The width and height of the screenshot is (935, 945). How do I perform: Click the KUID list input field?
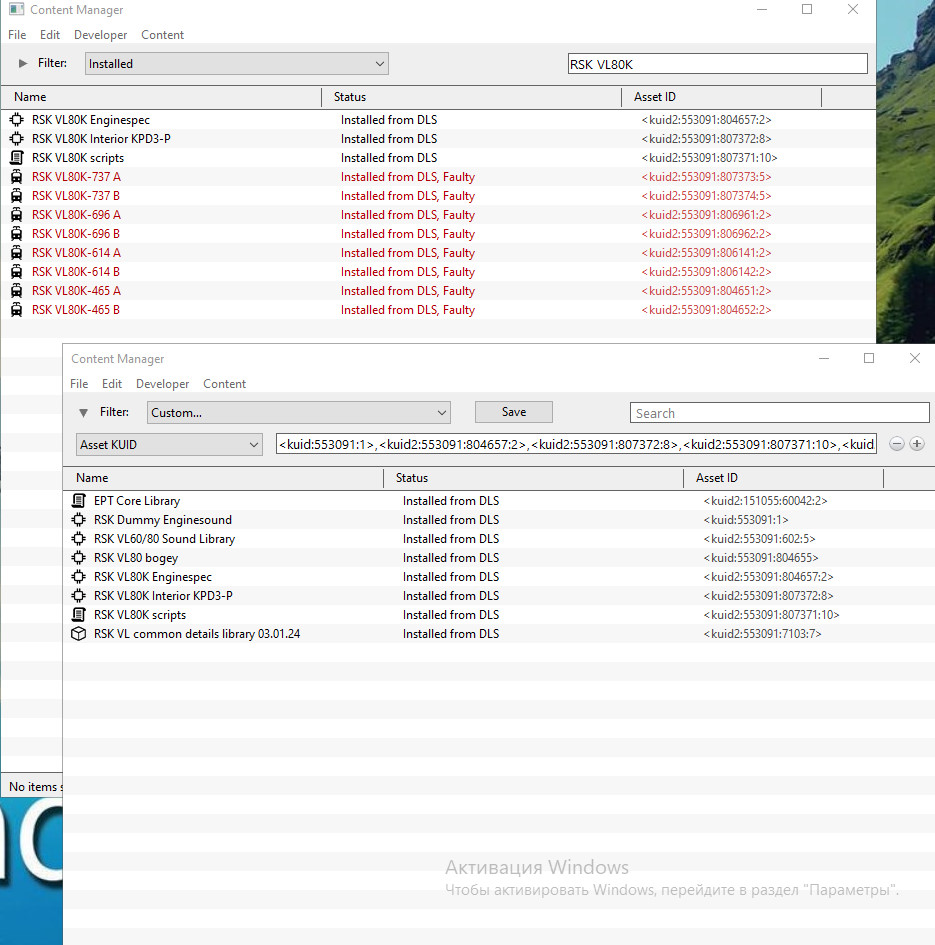576,444
